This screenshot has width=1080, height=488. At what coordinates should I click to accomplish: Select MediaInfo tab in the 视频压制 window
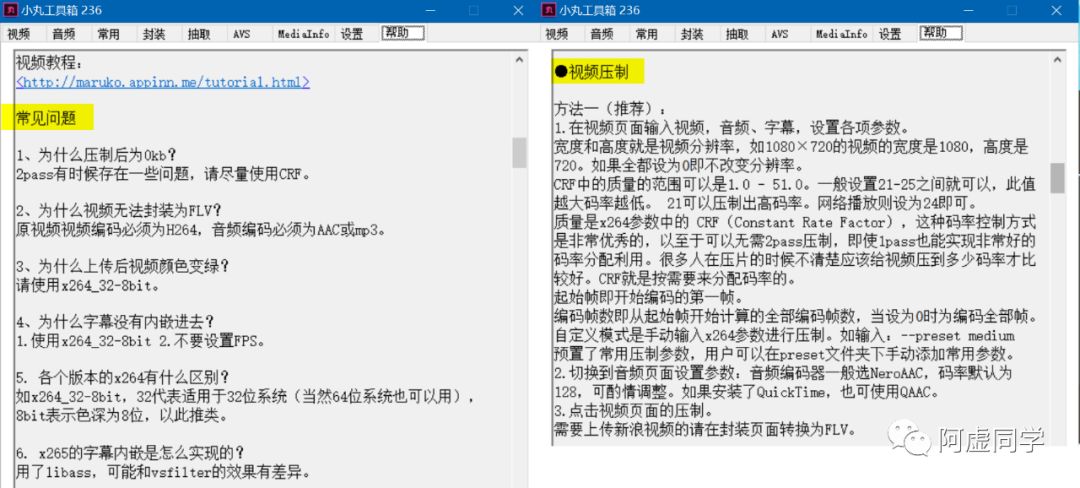pyautogui.click(x=842, y=34)
